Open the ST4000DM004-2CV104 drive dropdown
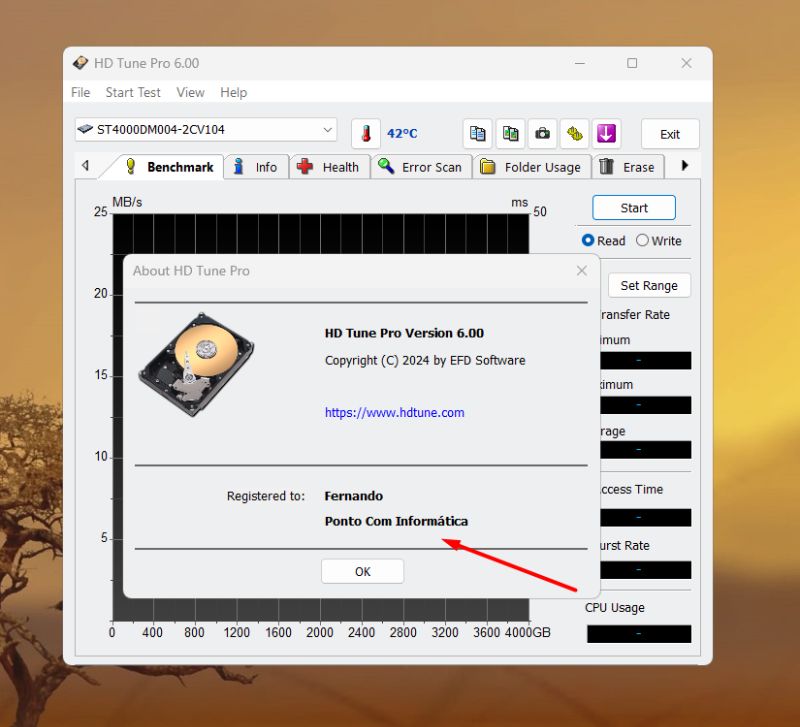800x727 pixels. [x=206, y=130]
